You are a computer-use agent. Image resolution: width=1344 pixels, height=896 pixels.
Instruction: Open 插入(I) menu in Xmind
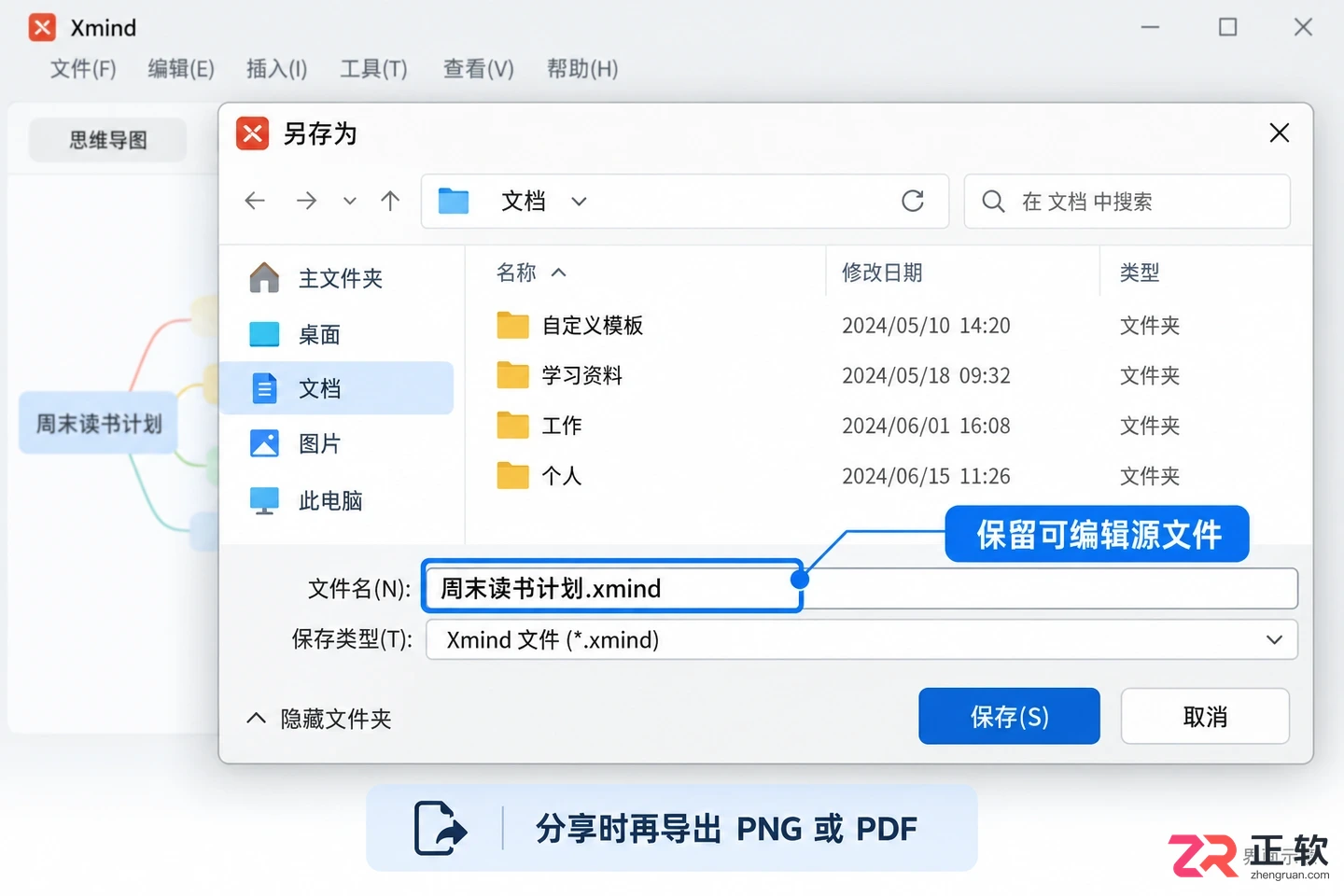click(x=276, y=69)
